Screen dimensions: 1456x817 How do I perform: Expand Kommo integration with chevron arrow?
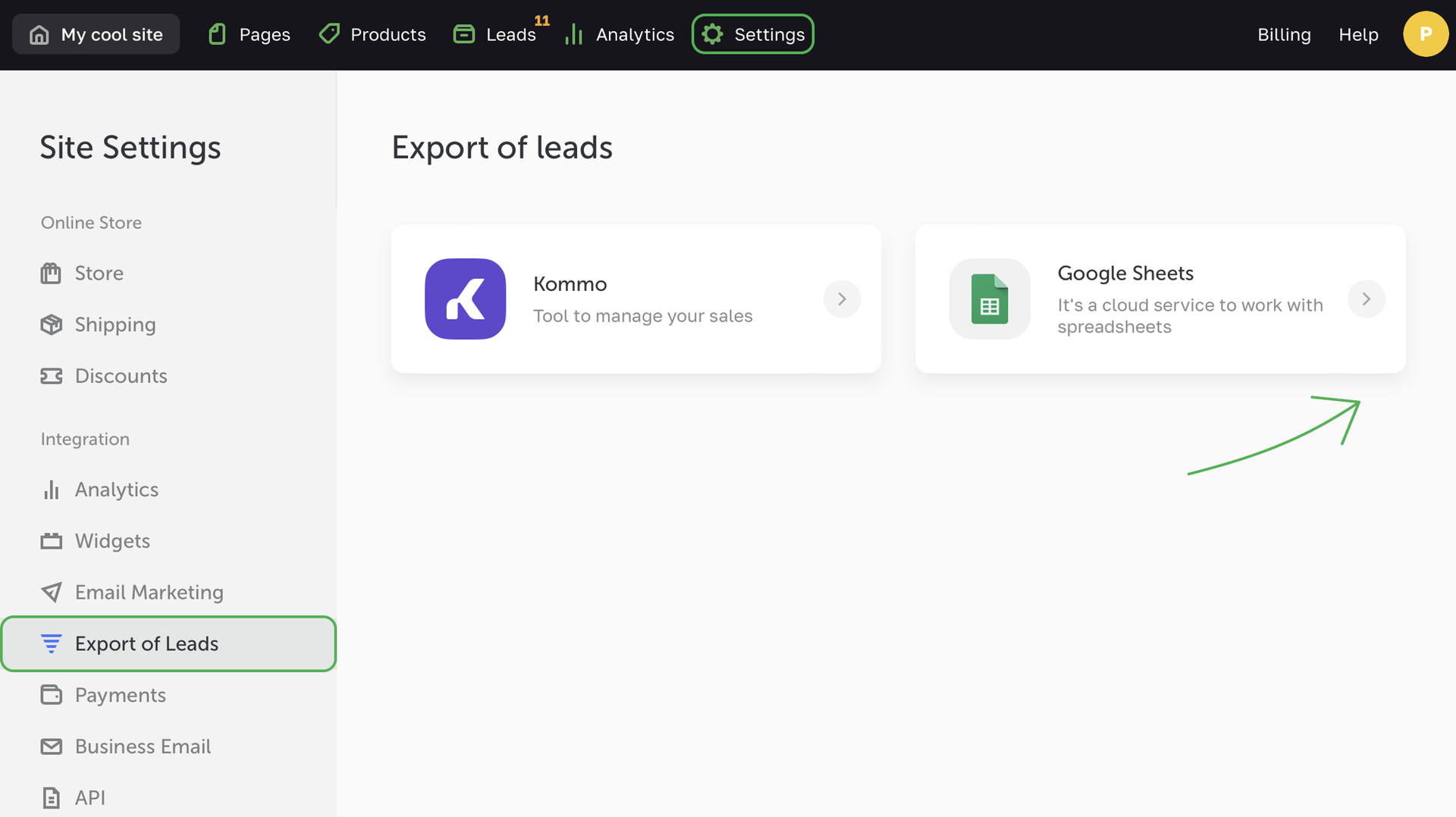(x=842, y=299)
